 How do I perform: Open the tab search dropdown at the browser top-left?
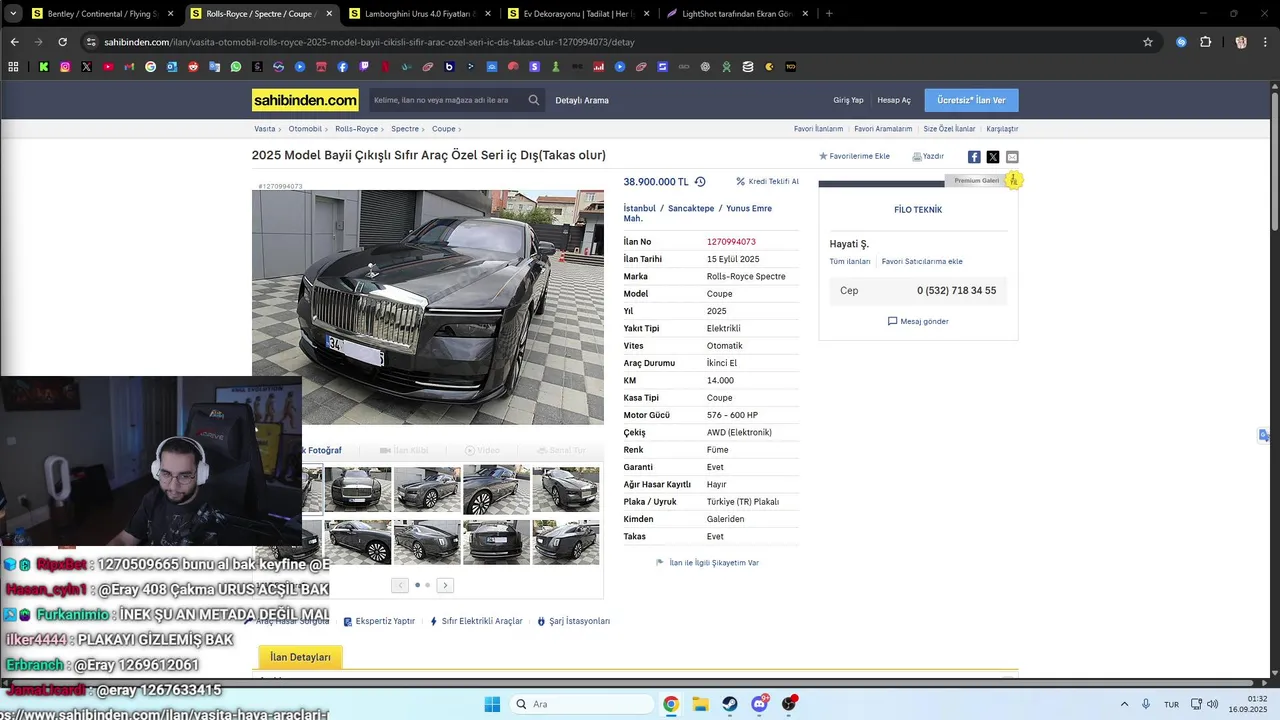(13, 14)
